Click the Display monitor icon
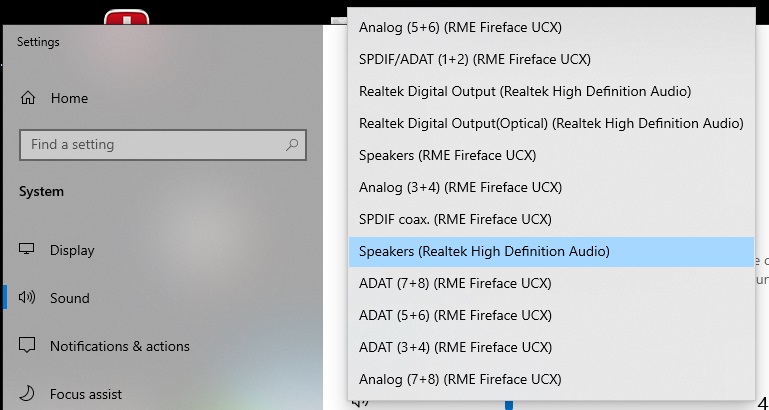This screenshot has height=410, width=769. pos(28,250)
